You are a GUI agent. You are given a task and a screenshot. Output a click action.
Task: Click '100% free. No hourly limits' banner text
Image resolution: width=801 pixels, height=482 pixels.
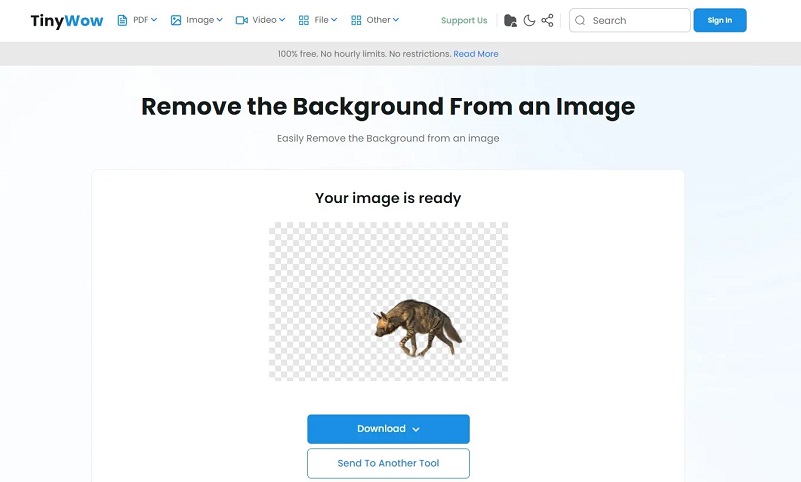[364, 54]
